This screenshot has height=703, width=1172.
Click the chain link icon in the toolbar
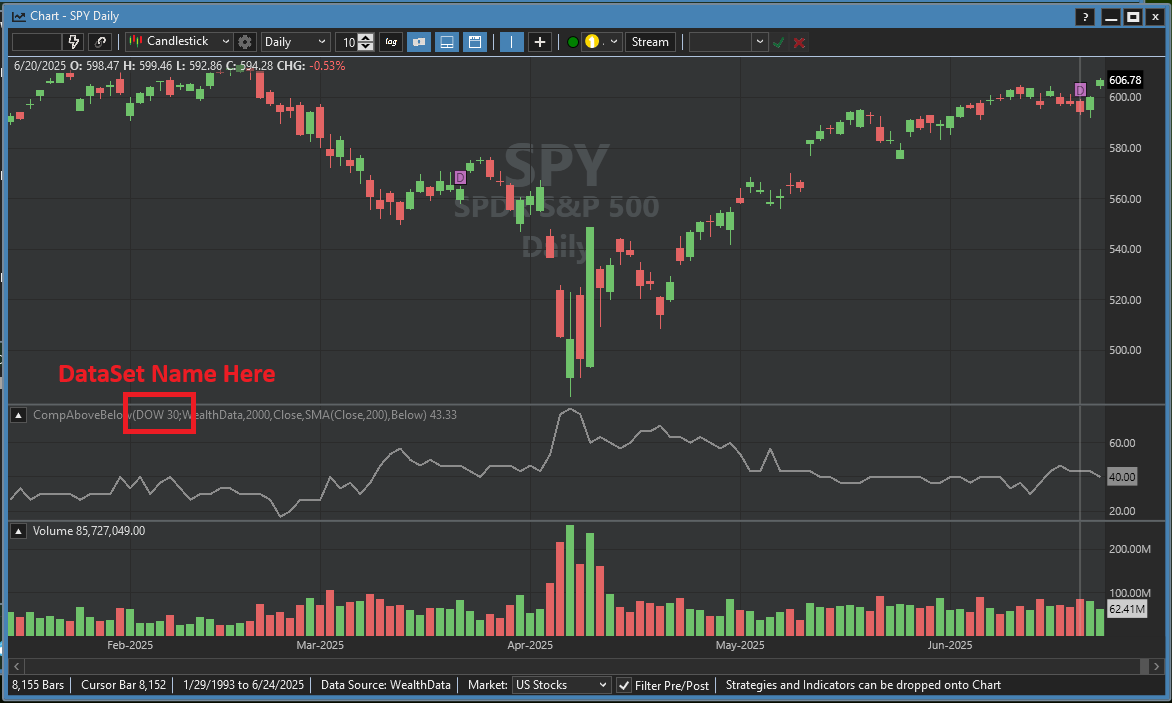[x=101, y=42]
